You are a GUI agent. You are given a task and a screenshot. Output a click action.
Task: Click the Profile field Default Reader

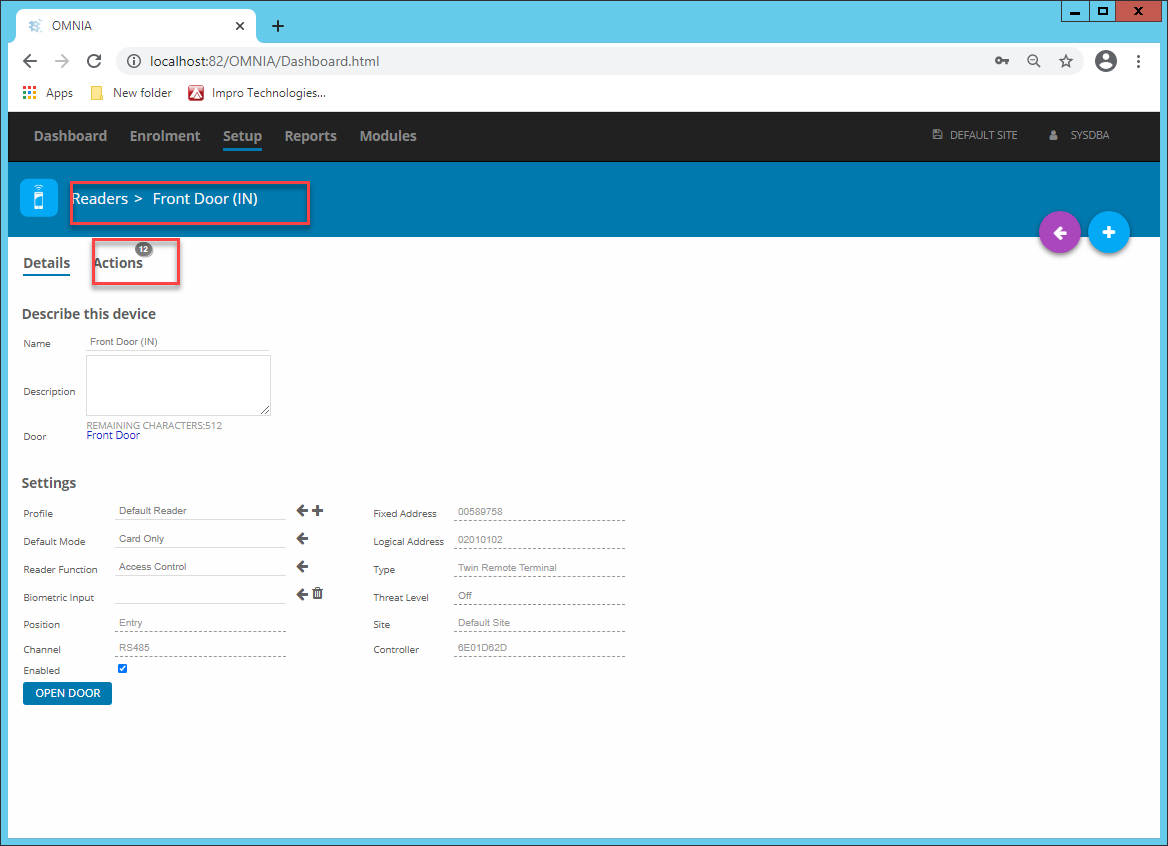tap(200, 511)
